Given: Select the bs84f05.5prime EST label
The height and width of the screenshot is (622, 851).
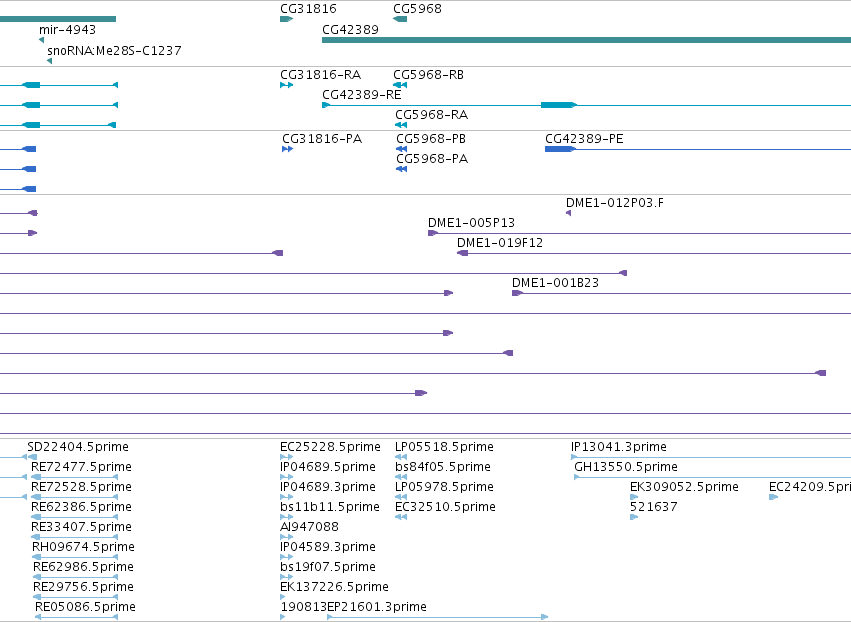Looking at the screenshot, I should point(443,467).
